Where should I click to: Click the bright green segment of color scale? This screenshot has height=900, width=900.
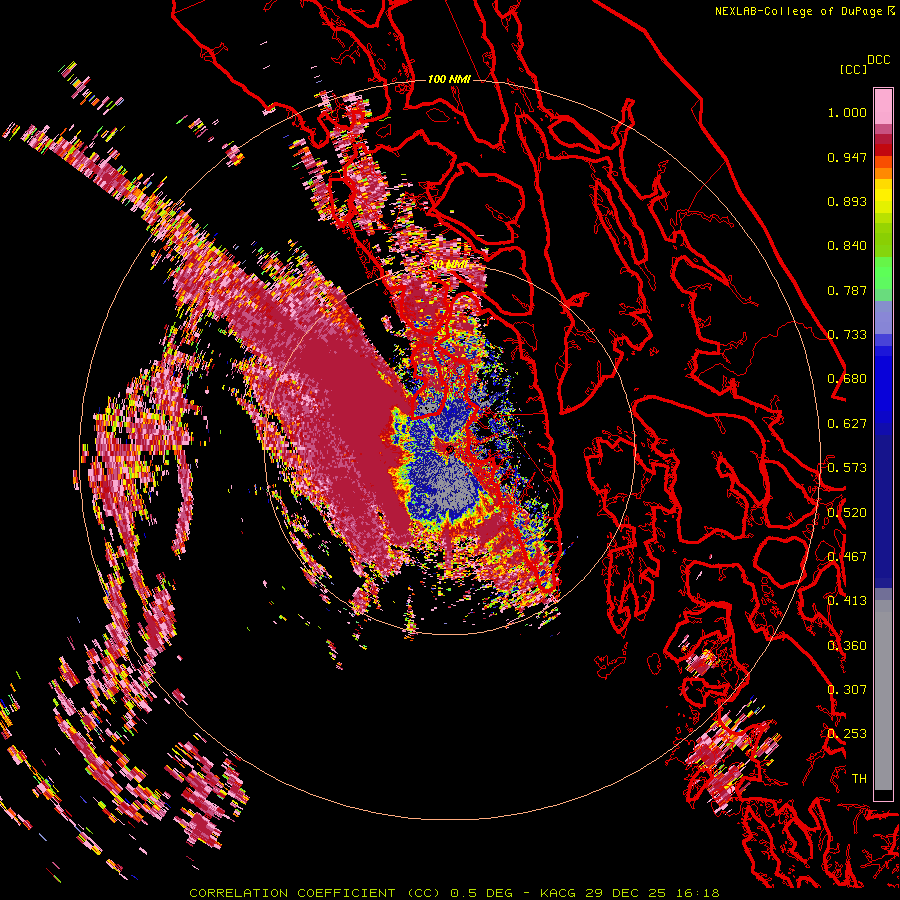883,273
